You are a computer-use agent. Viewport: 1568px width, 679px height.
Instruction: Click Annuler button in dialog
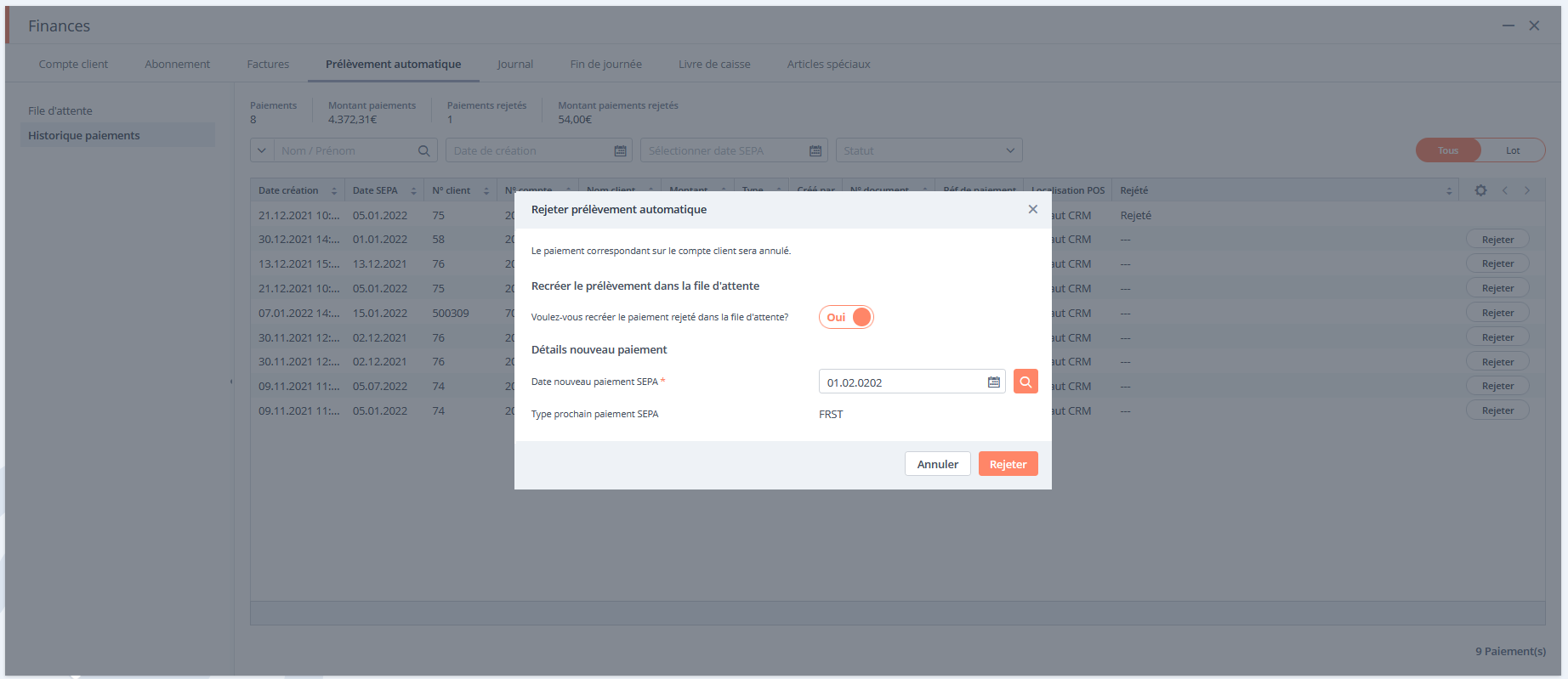click(937, 464)
